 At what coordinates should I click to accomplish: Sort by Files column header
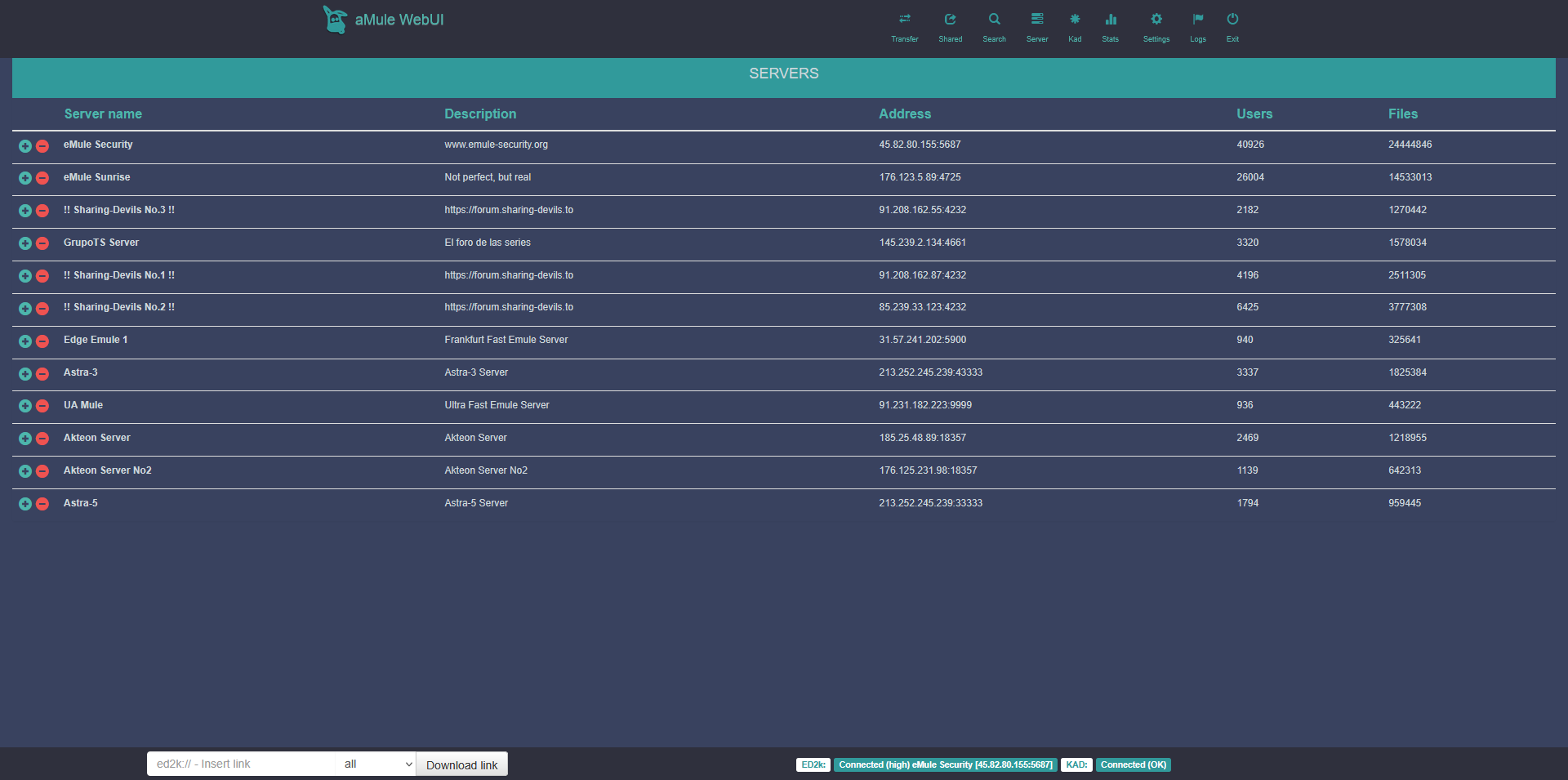[1403, 114]
